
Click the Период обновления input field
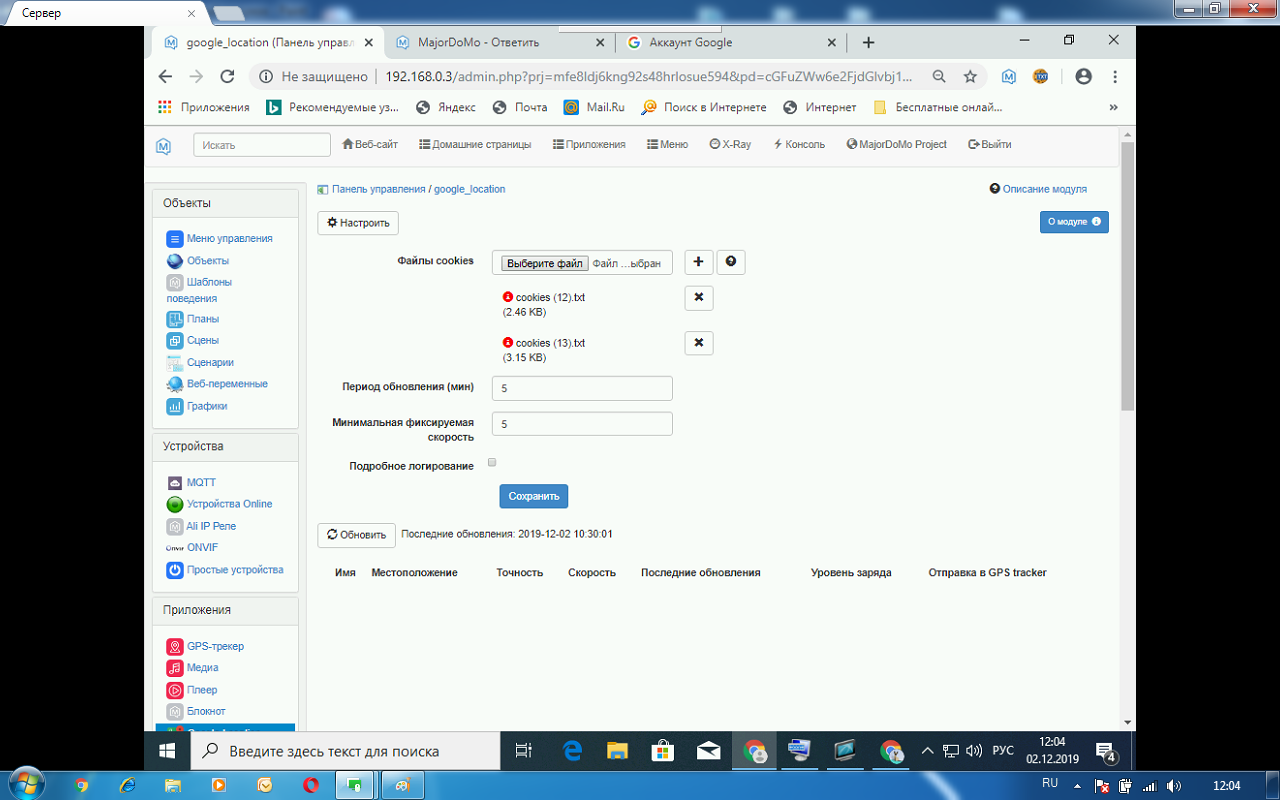click(582, 388)
